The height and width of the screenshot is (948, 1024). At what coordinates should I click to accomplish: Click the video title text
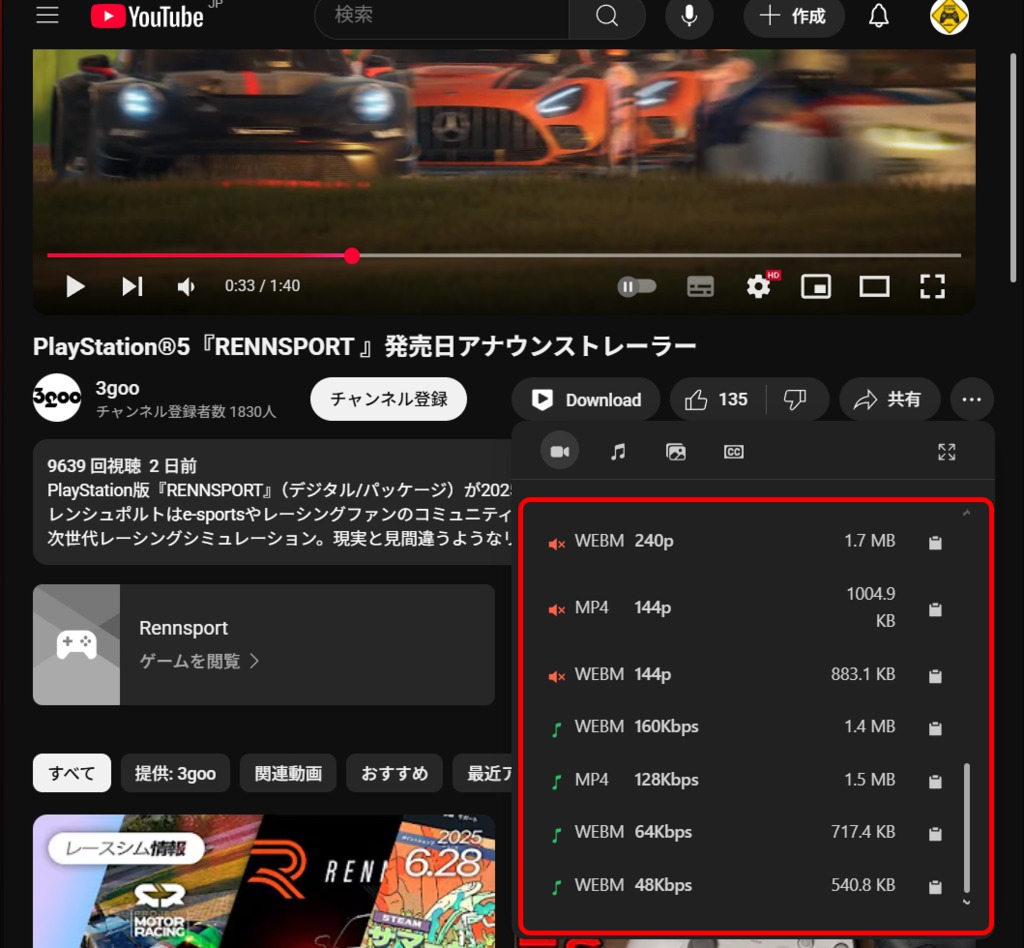click(364, 347)
